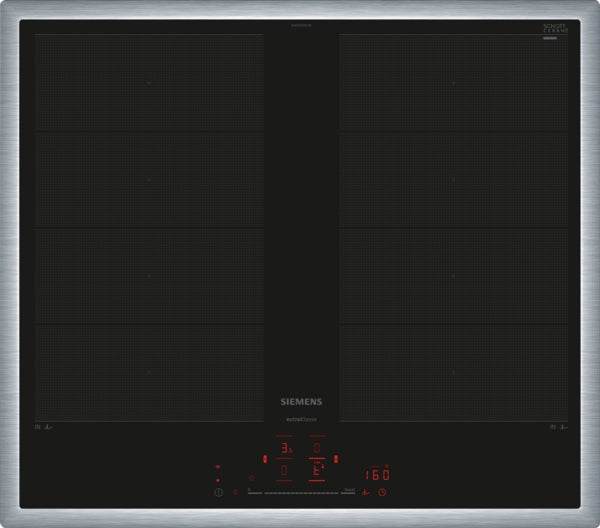The width and height of the screenshot is (600, 528).
Task: Tap the right flex zone red indicator
Action: click(x=336, y=459)
